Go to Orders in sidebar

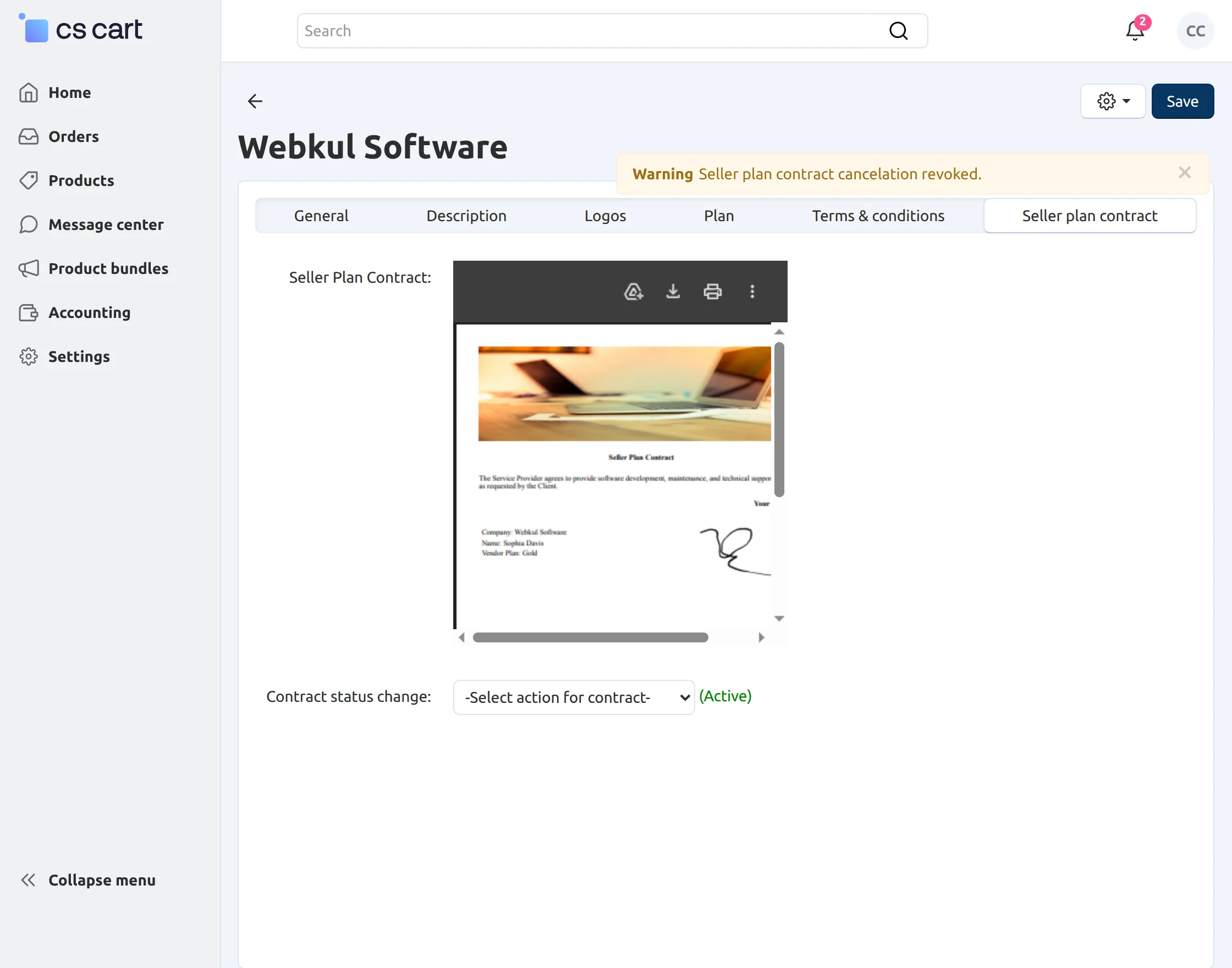[x=74, y=136]
